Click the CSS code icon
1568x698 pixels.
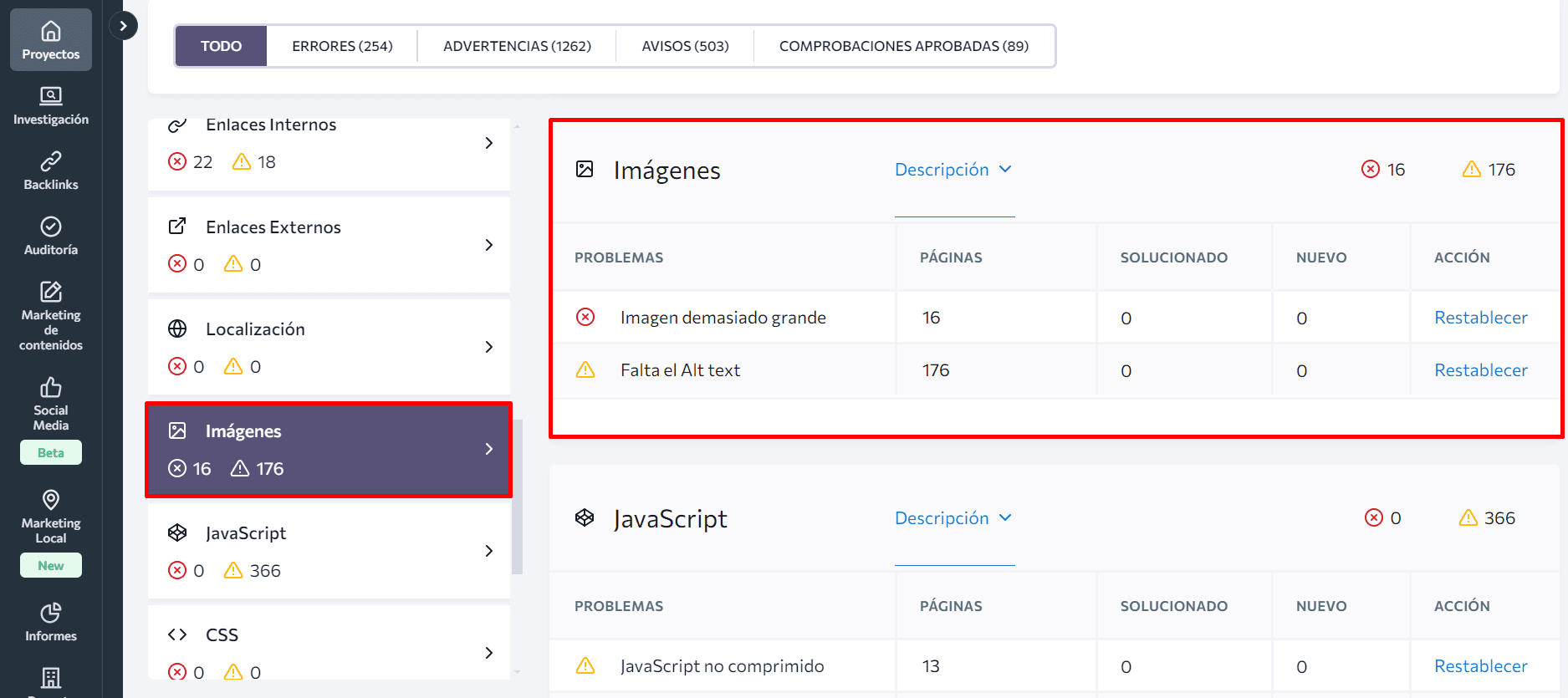pyautogui.click(x=177, y=634)
